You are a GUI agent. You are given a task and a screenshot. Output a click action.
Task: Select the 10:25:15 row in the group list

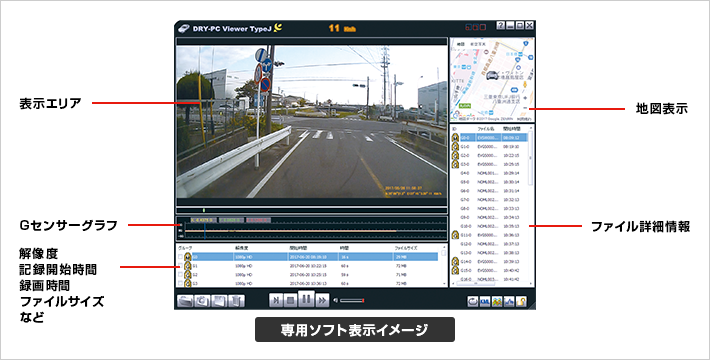308,274
